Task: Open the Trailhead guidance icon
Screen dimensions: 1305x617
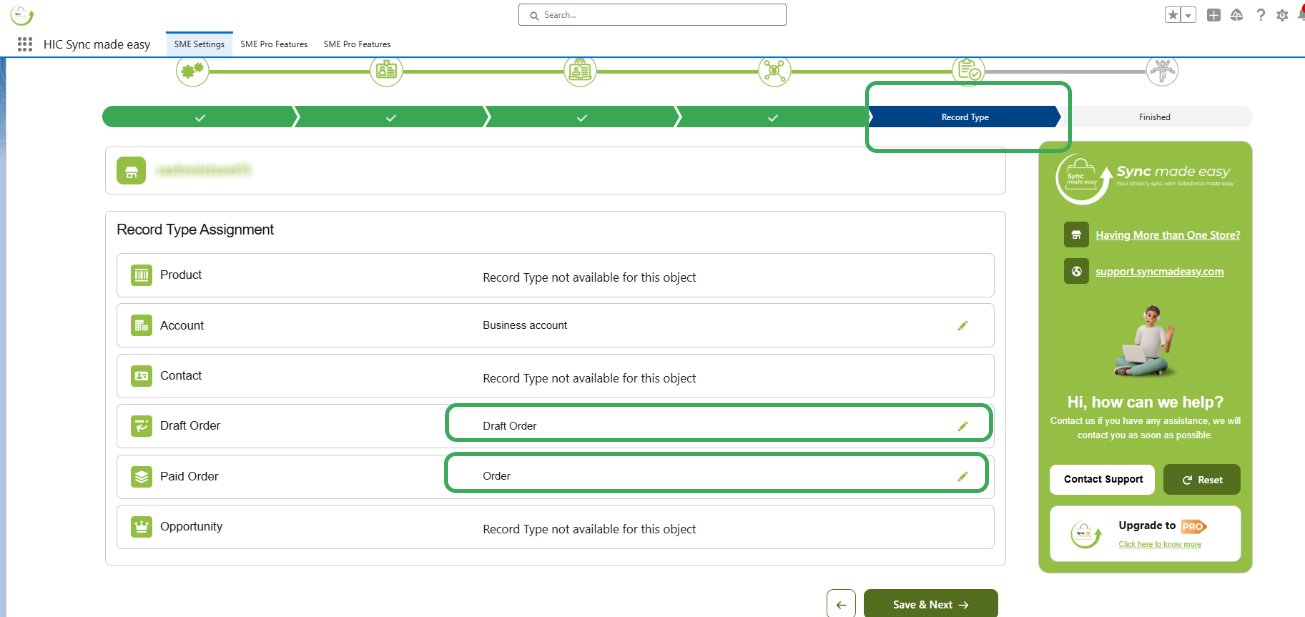Action: tap(1237, 15)
